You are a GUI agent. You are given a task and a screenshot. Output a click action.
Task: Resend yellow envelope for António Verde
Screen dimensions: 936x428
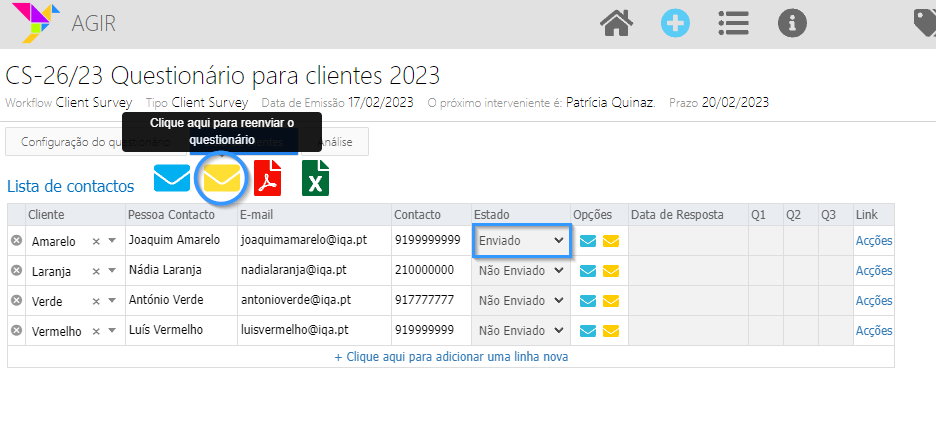click(x=611, y=301)
